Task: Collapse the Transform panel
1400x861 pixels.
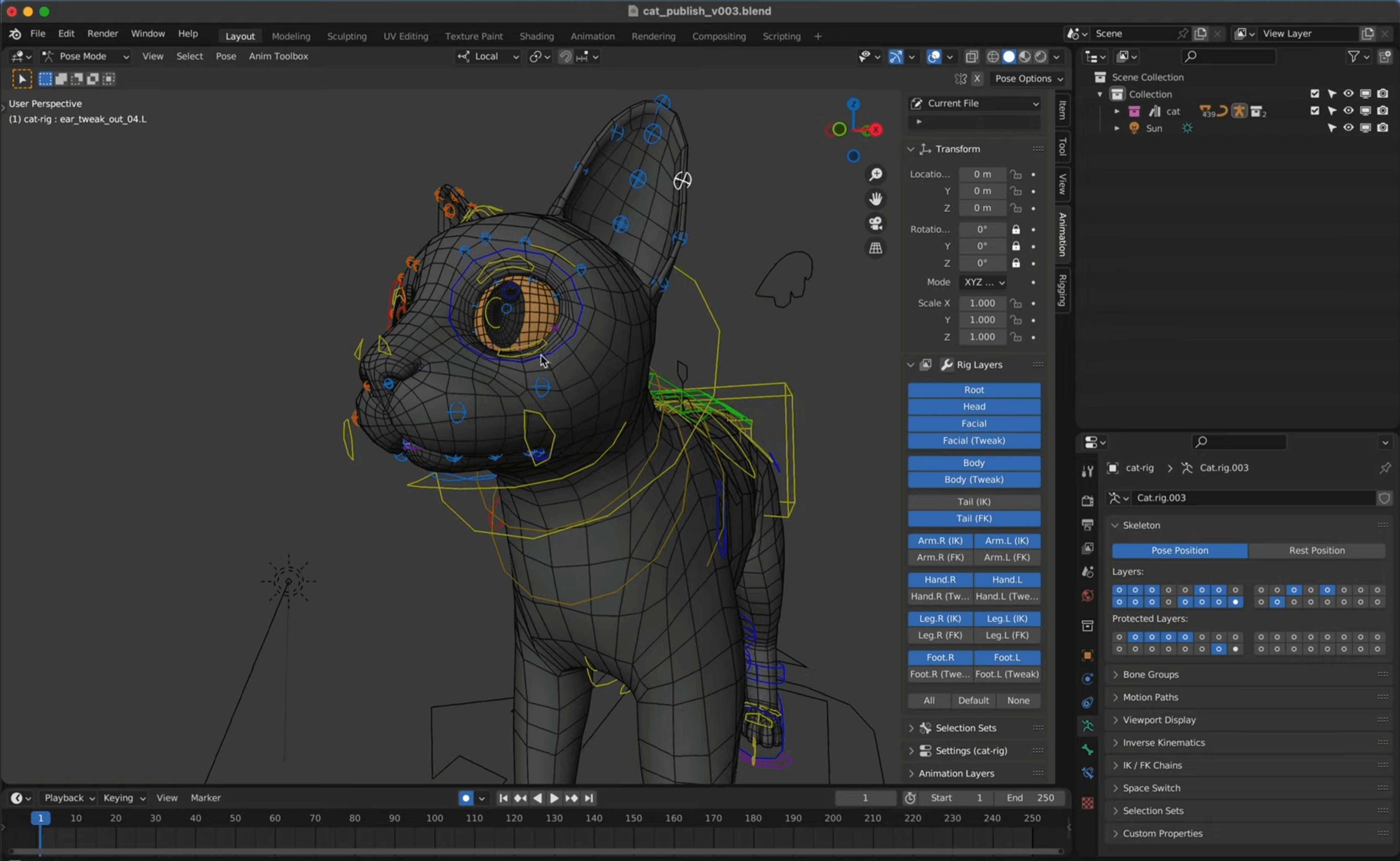Action: (911, 149)
